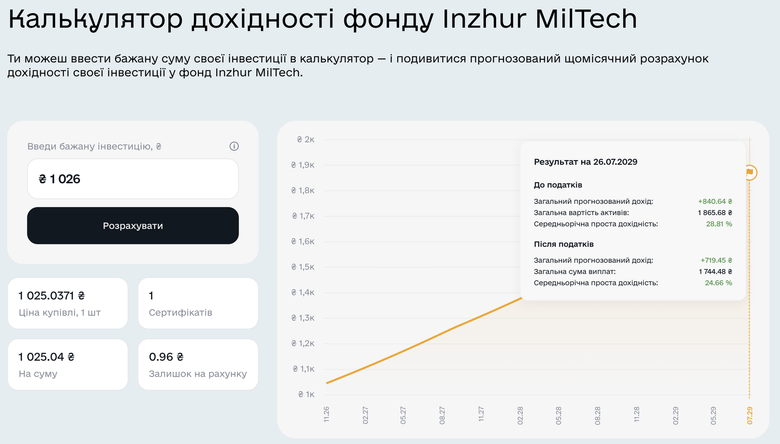Select the 1 744.48 ₴ payout value
Image resolution: width=780 pixels, height=444 pixels.
coord(715,271)
